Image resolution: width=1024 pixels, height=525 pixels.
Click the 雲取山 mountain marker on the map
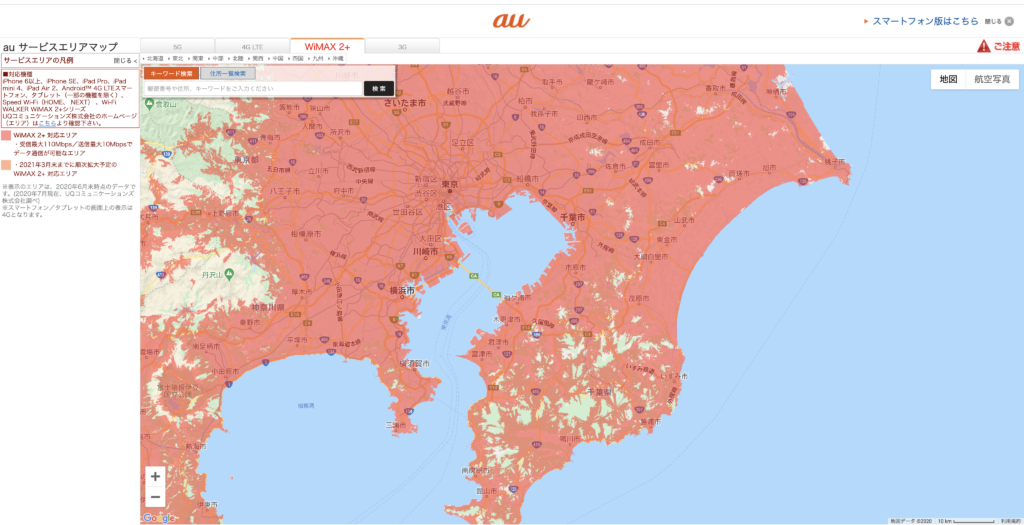coord(150,103)
